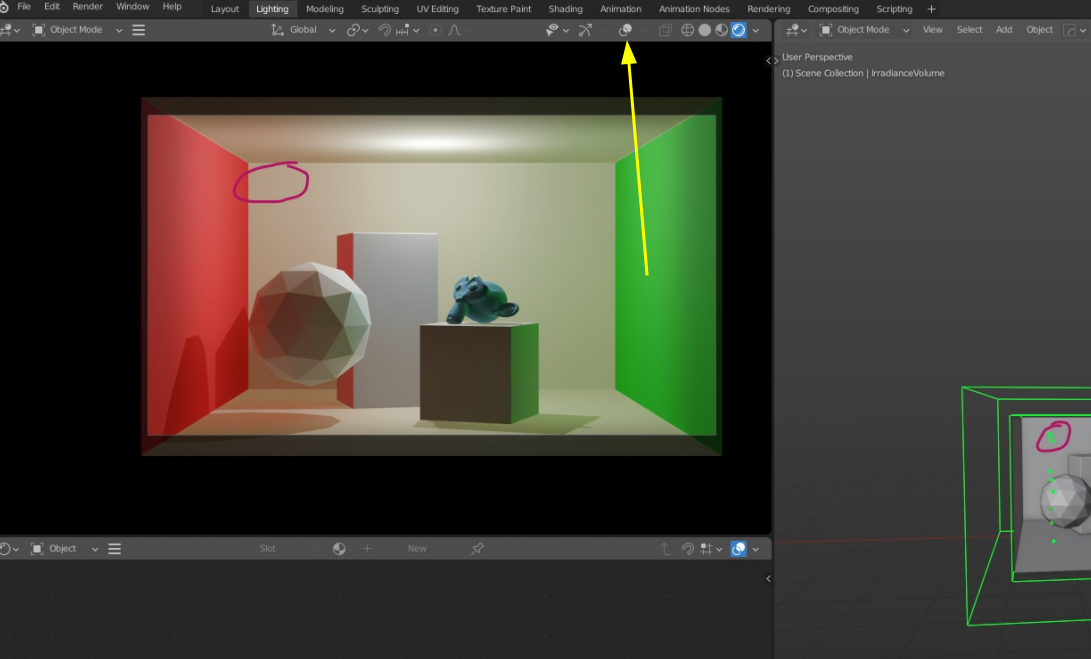Open snap increment options dropdown
The image size is (1091, 659).
point(408,30)
